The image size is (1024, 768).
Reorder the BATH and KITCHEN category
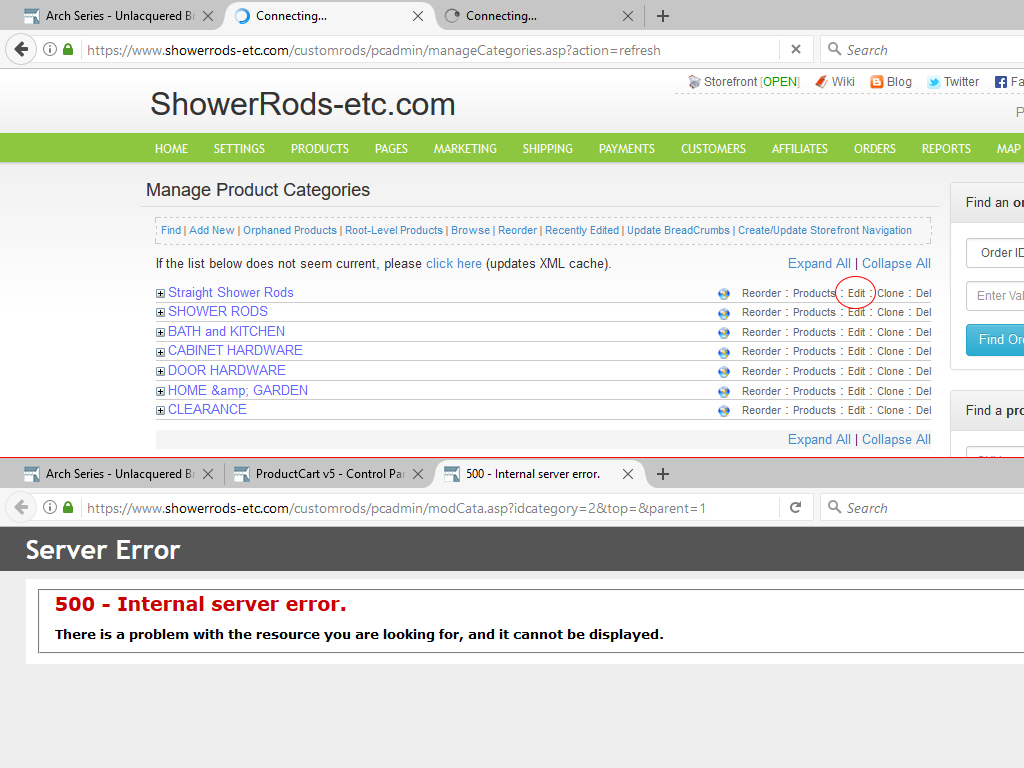tap(761, 332)
